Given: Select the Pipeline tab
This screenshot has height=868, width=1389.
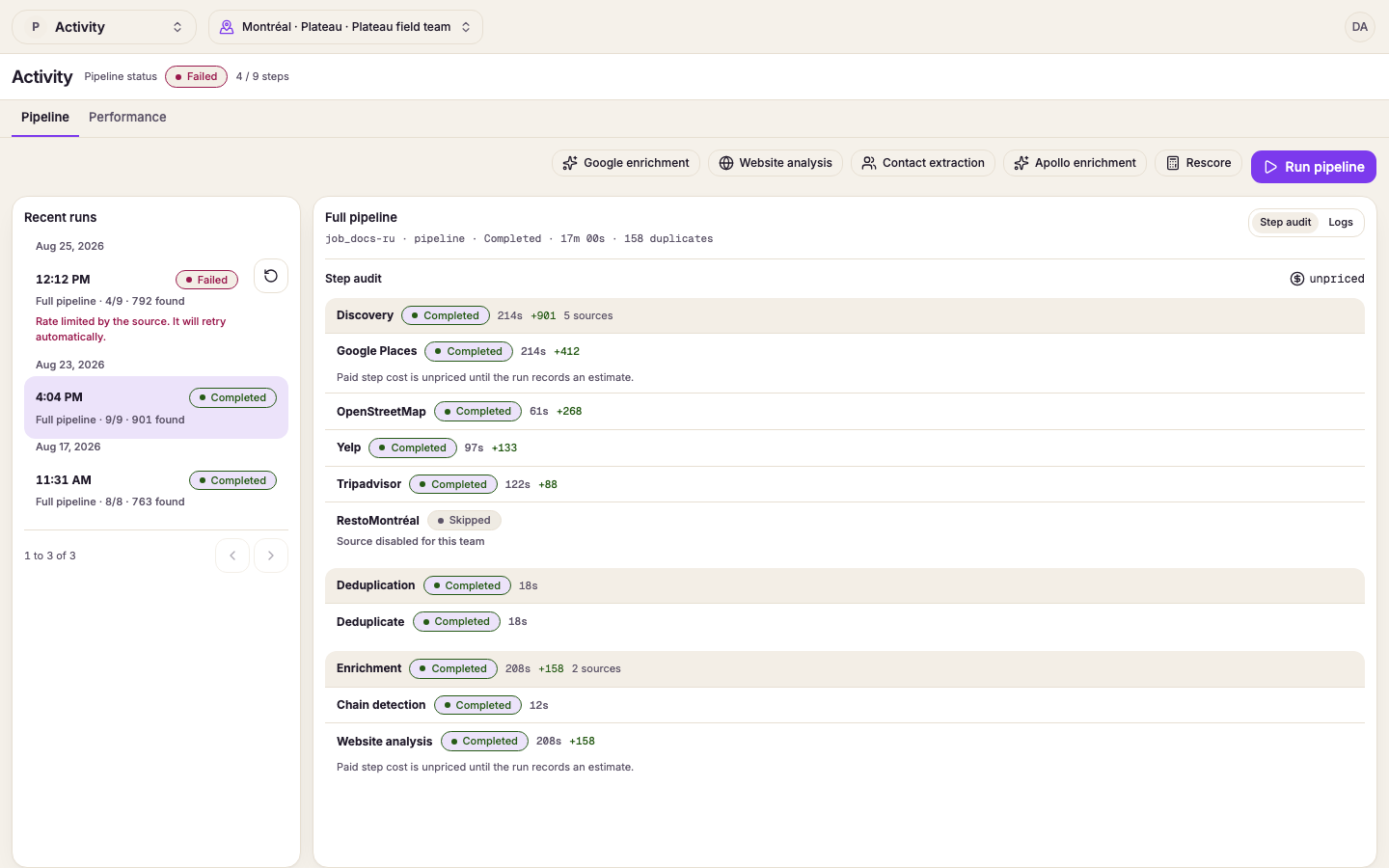Looking at the screenshot, I should pos(45,117).
